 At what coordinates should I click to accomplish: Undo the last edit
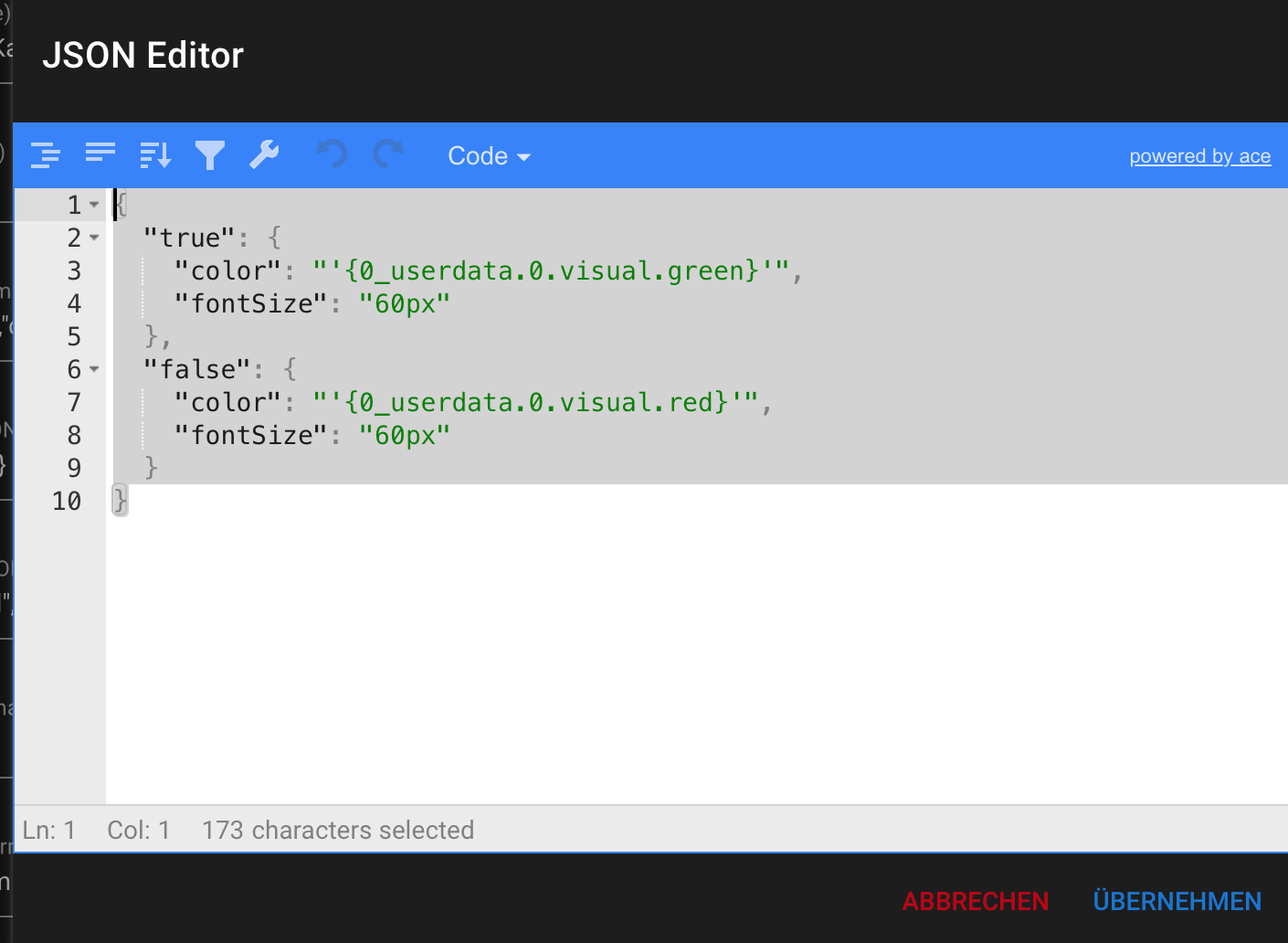[x=332, y=154]
